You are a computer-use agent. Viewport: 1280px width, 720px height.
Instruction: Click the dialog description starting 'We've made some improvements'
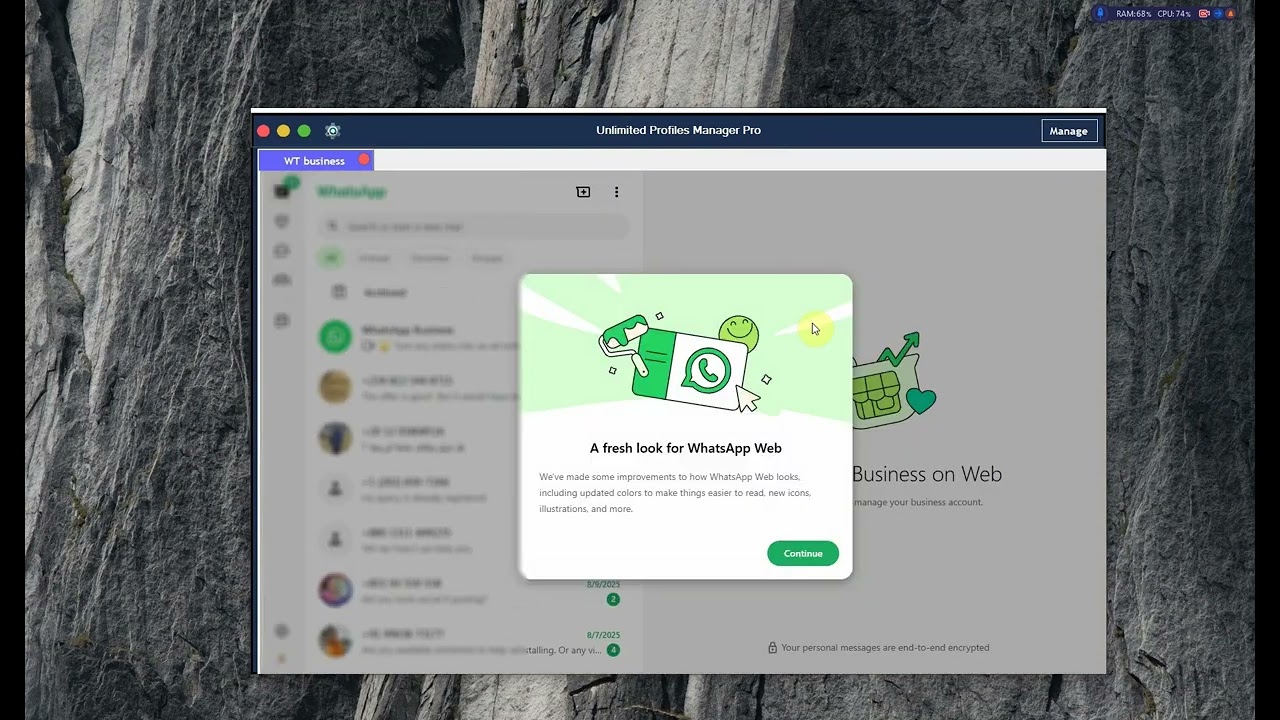[675, 493]
